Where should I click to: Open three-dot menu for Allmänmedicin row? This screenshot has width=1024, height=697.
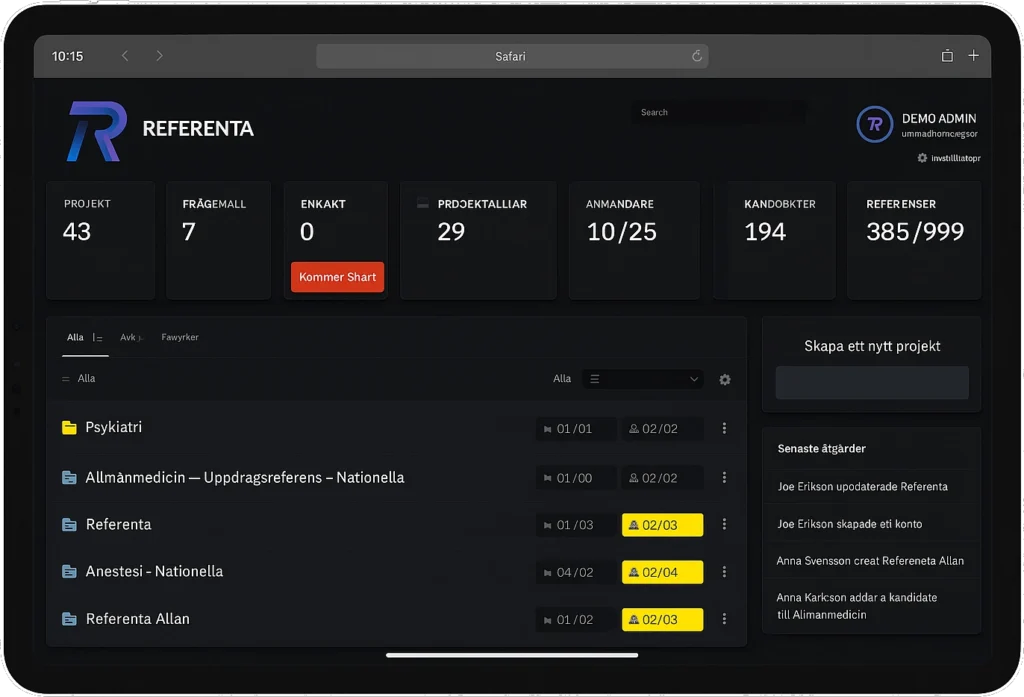tap(725, 478)
